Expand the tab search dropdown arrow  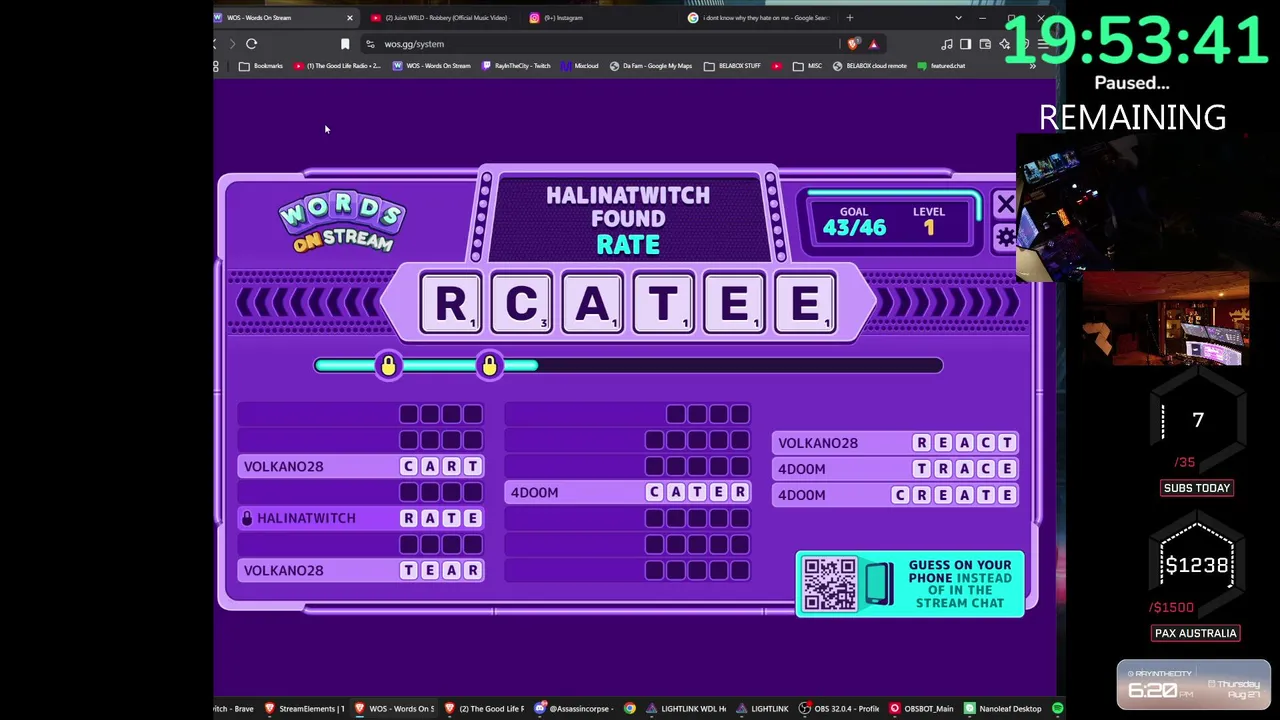click(958, 18)
